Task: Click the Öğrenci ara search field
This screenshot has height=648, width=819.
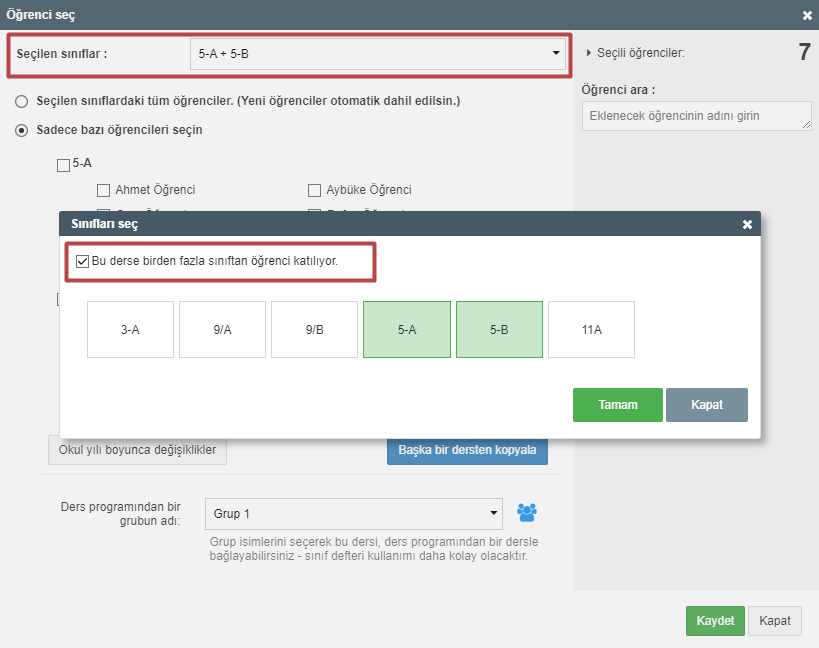Action: (696, 116)
